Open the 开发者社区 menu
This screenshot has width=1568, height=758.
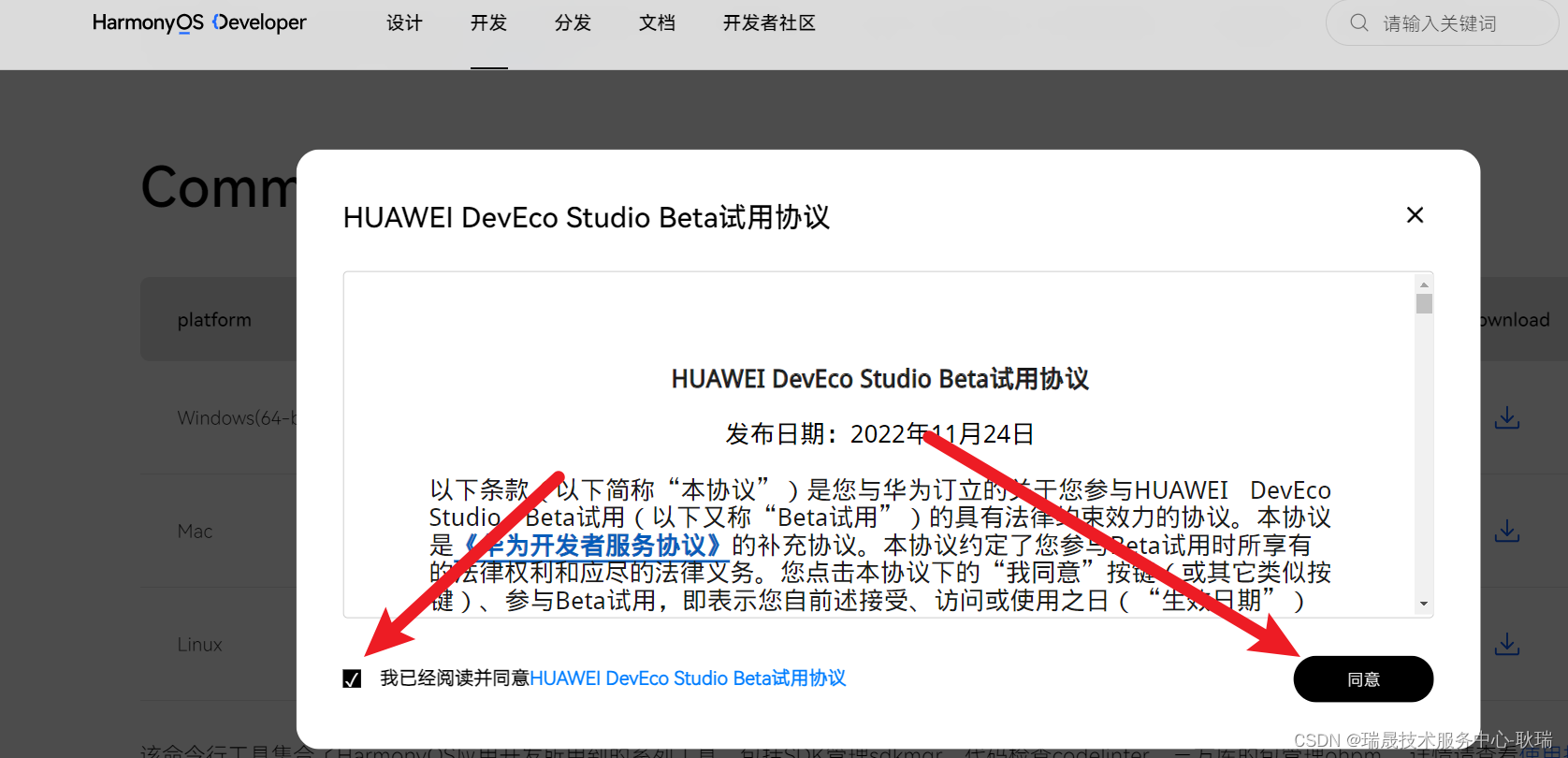point(769,23)
